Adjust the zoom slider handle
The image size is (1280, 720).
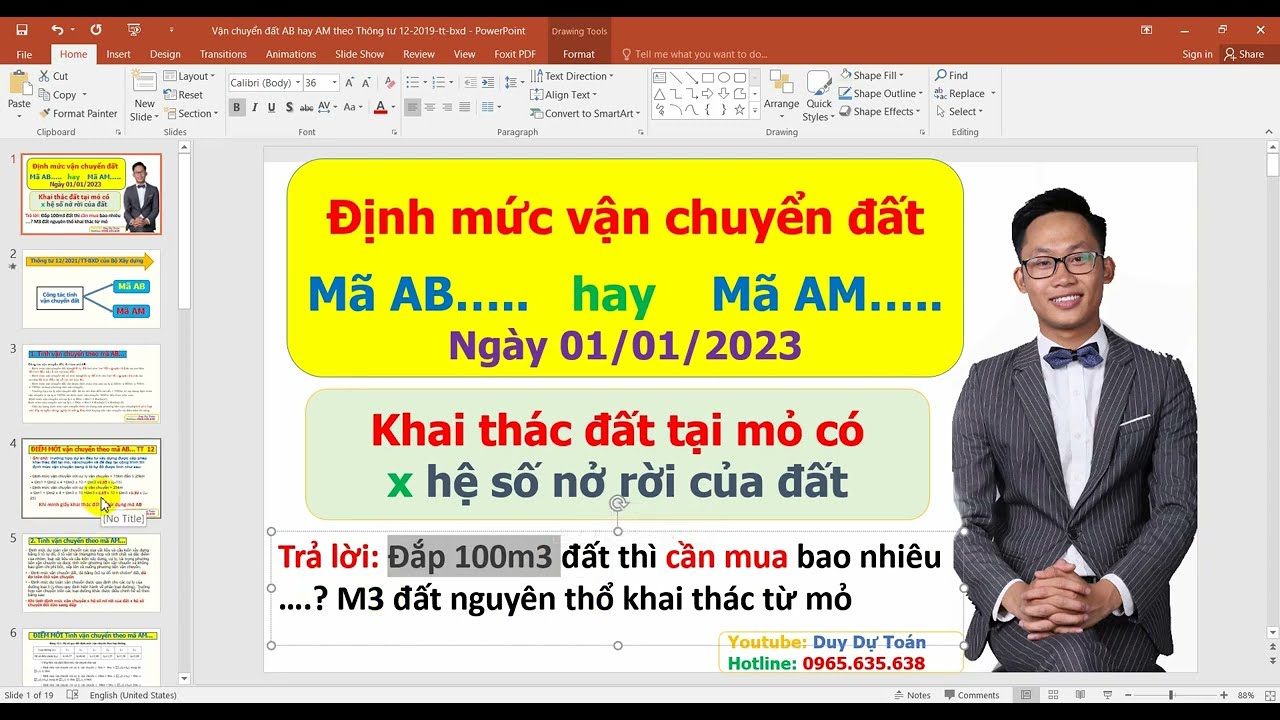pos(1170,695)
